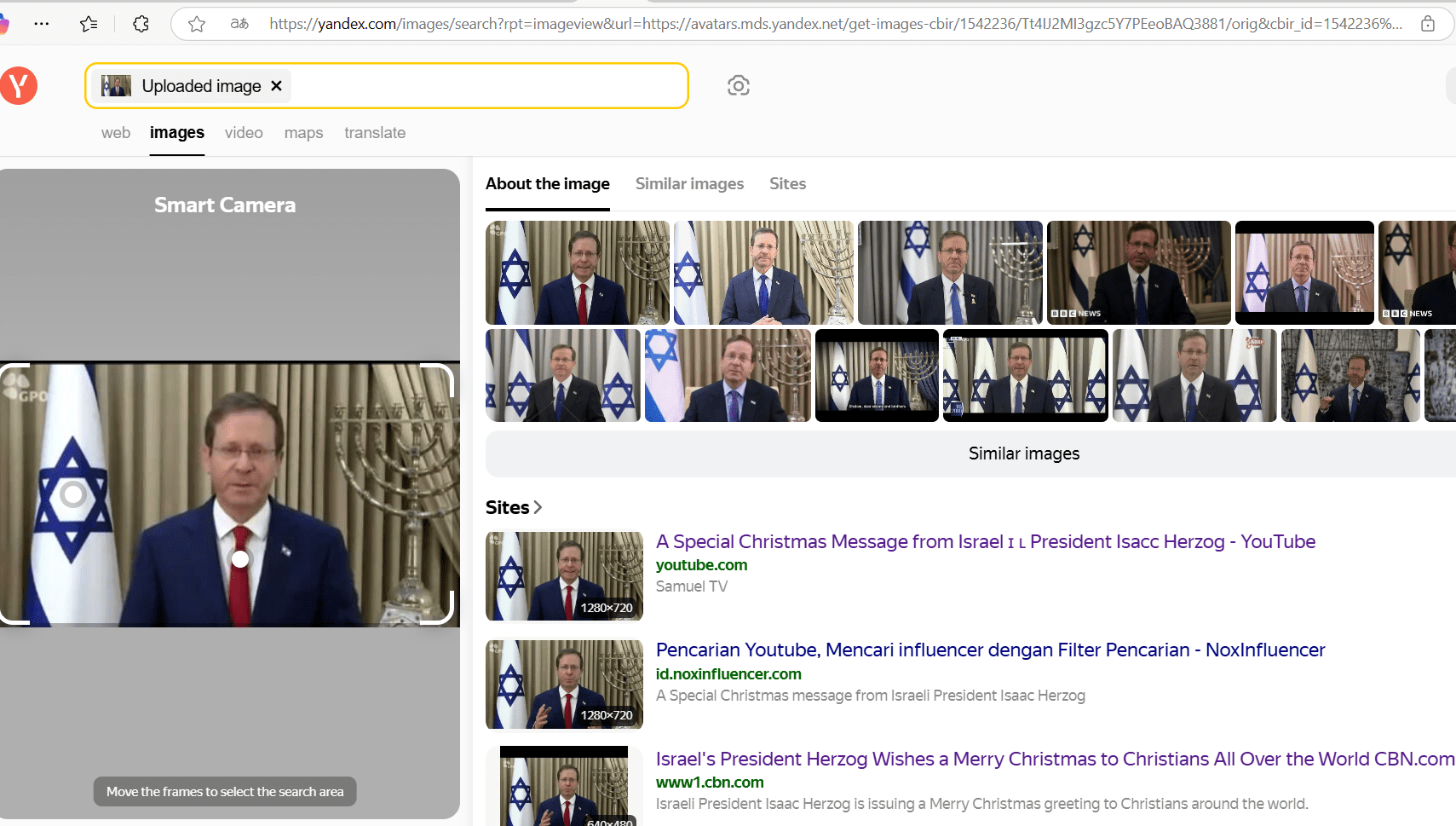Open the thumbnail next to the CBN.com result
The height and width of the screenshot is (826, 1456).
tap(564, 786)
